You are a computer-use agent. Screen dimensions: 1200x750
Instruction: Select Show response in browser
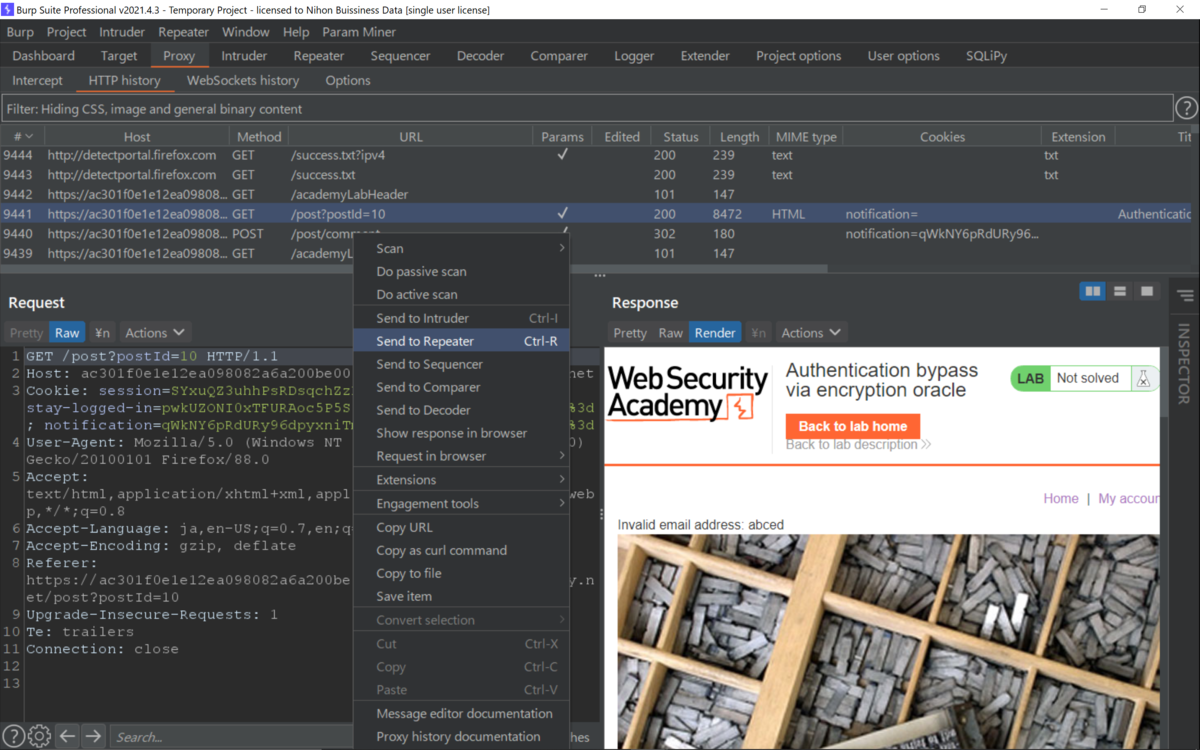(461, 433)
